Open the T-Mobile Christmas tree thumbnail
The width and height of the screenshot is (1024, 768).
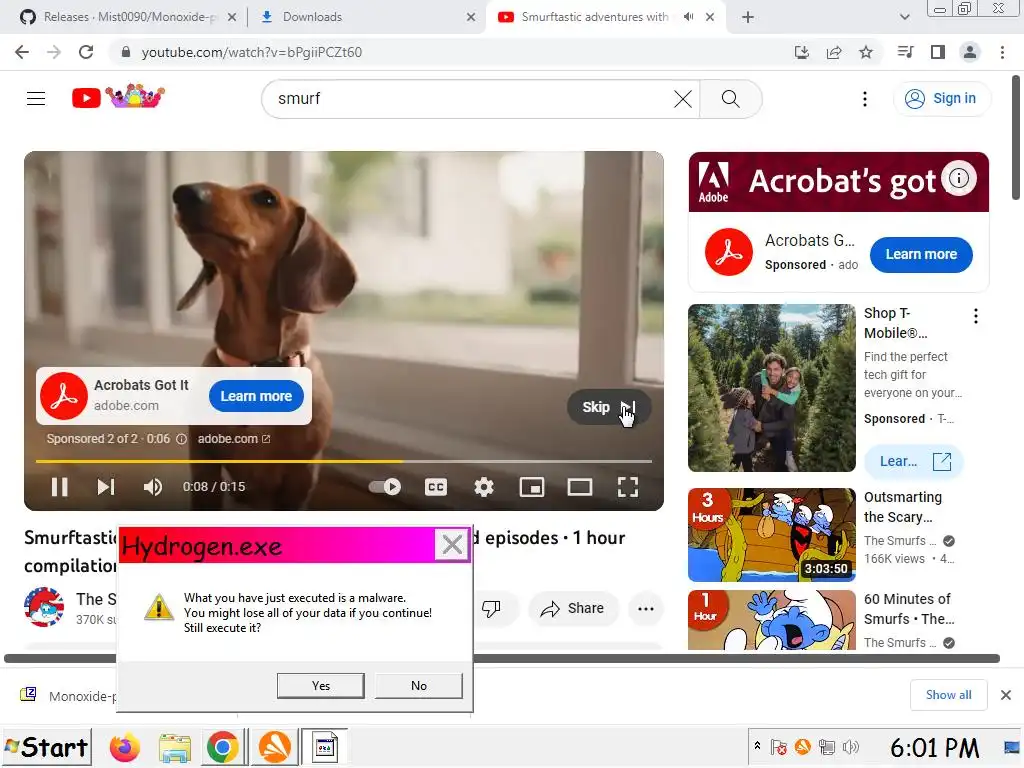771,388
